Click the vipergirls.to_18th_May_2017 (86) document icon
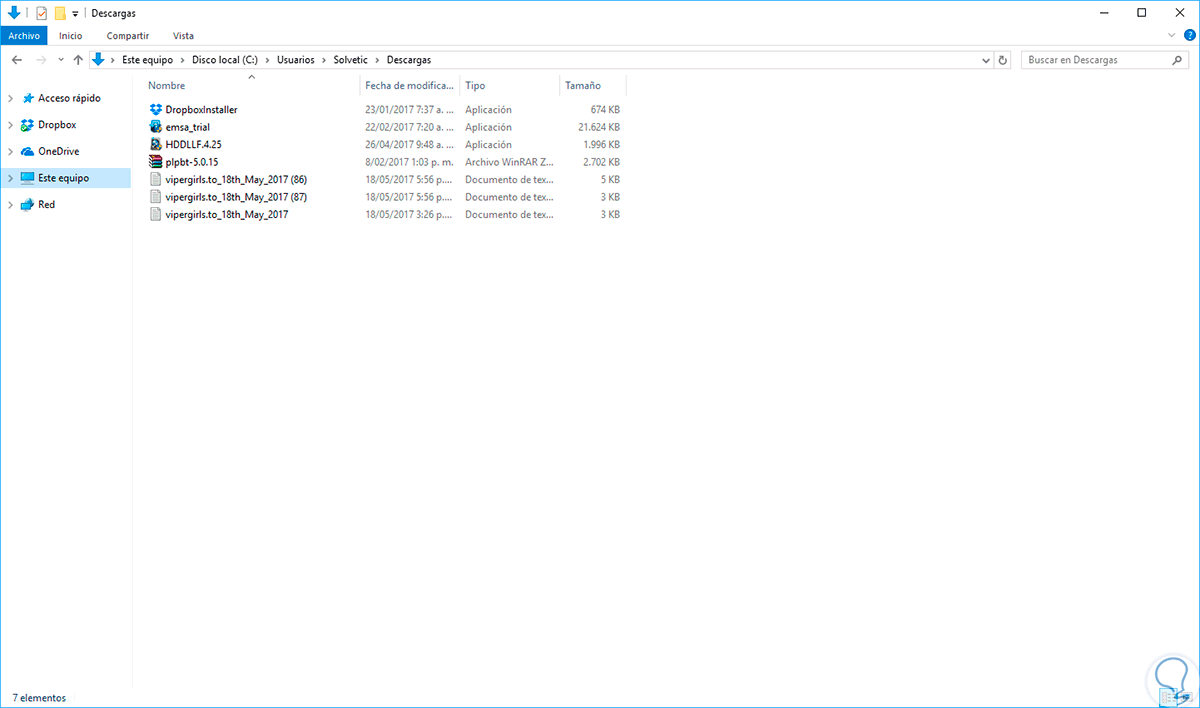Viewport: 1200px width, 708px height. [x=155, y=179]
